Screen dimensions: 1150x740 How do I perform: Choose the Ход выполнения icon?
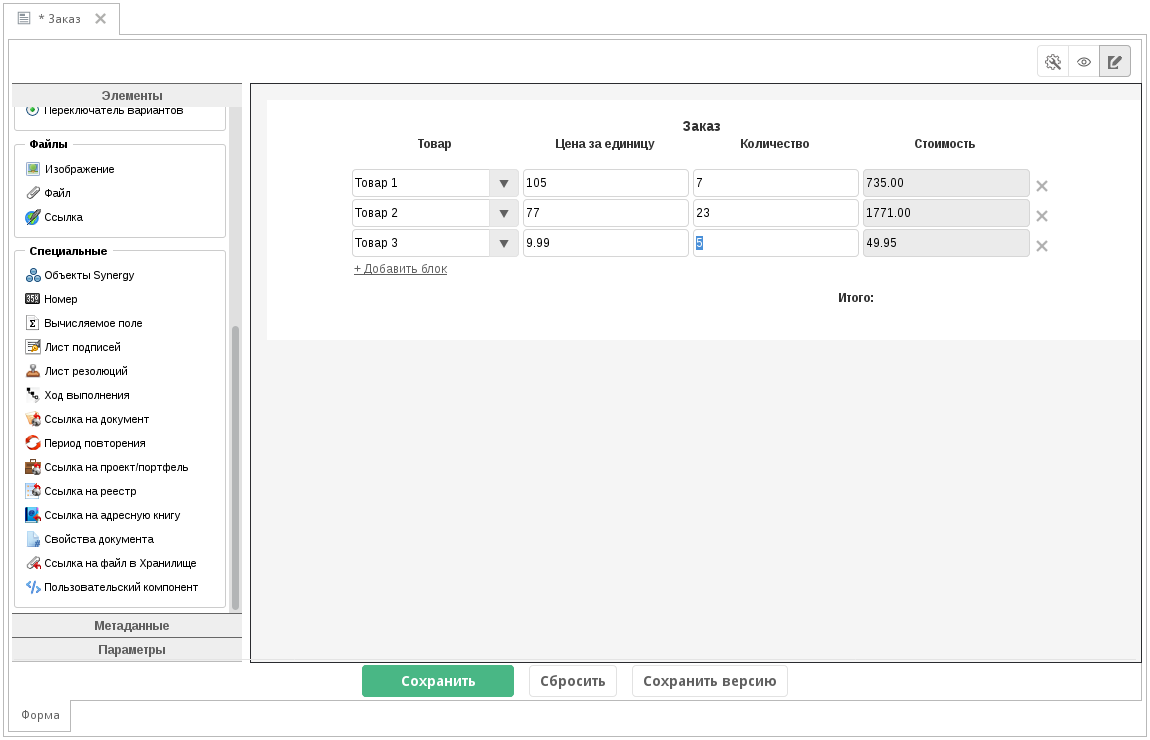tap(33, 395)
